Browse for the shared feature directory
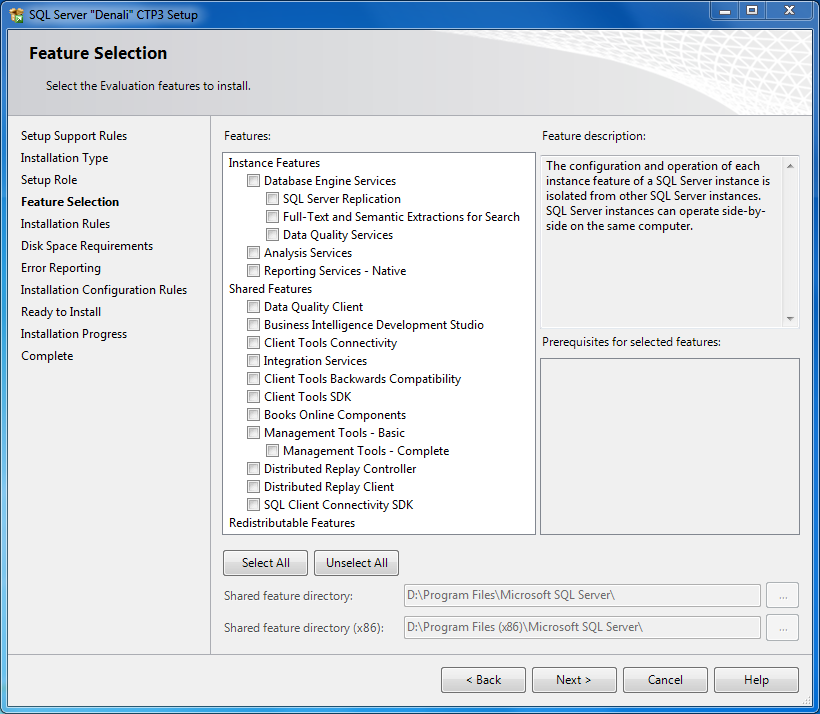 tap(782, 595)
